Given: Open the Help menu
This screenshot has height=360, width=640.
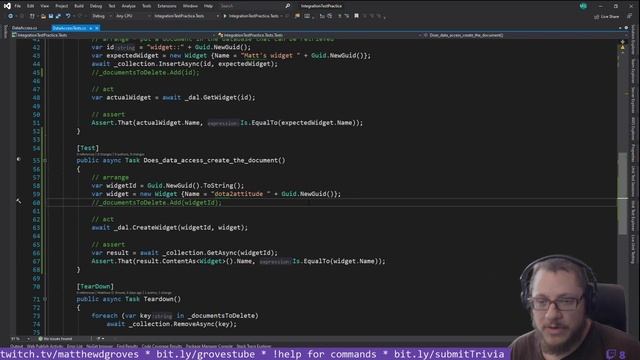Looking at the screenshot, I should (208, 6).
